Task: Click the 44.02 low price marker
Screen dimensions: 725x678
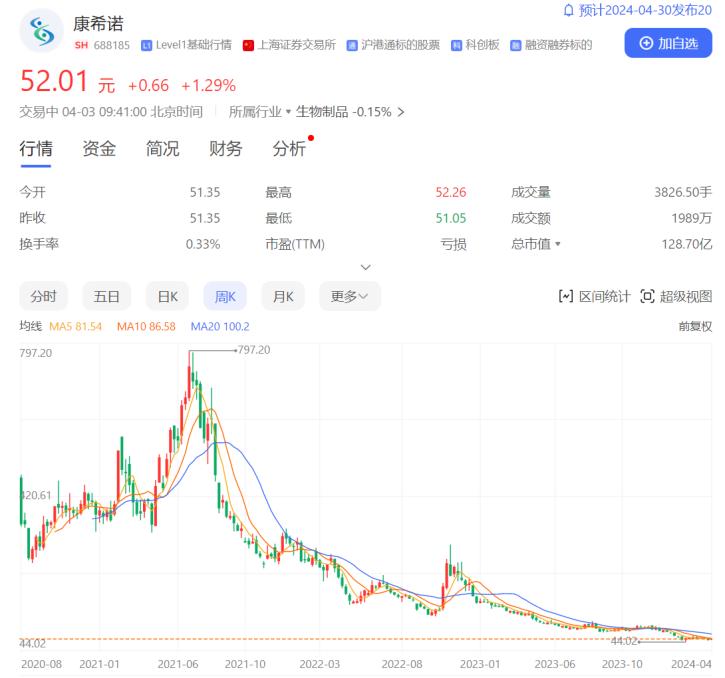Action: [625, 641]
